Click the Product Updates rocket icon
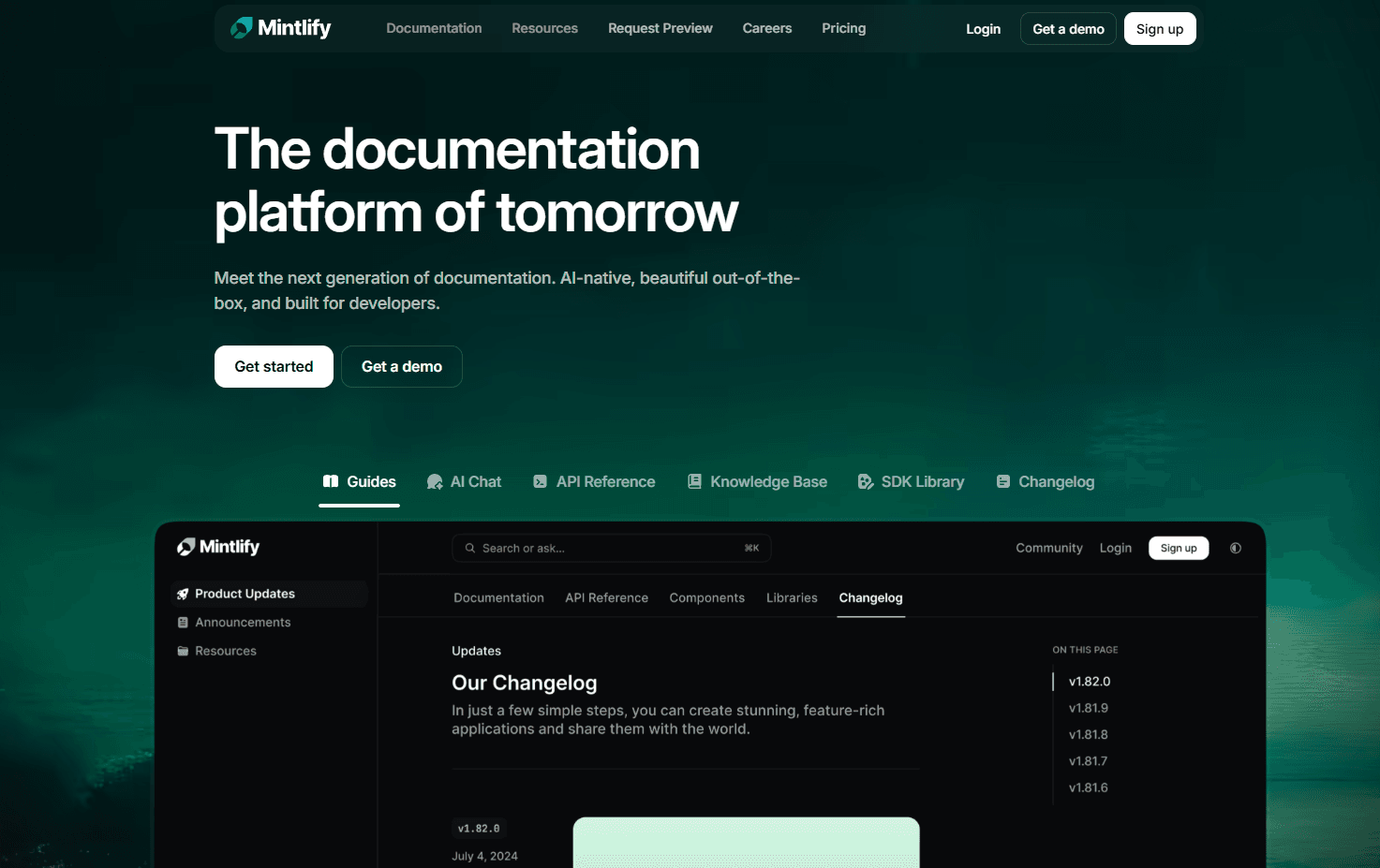Image resolution: width=1380 pixels, height=868 pixels. [x=183, y=594]
